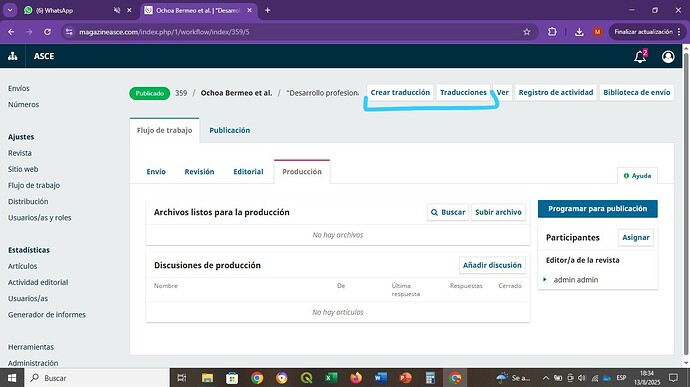
Task: Reload the page with the refresh icon
Action: [47, 32]
